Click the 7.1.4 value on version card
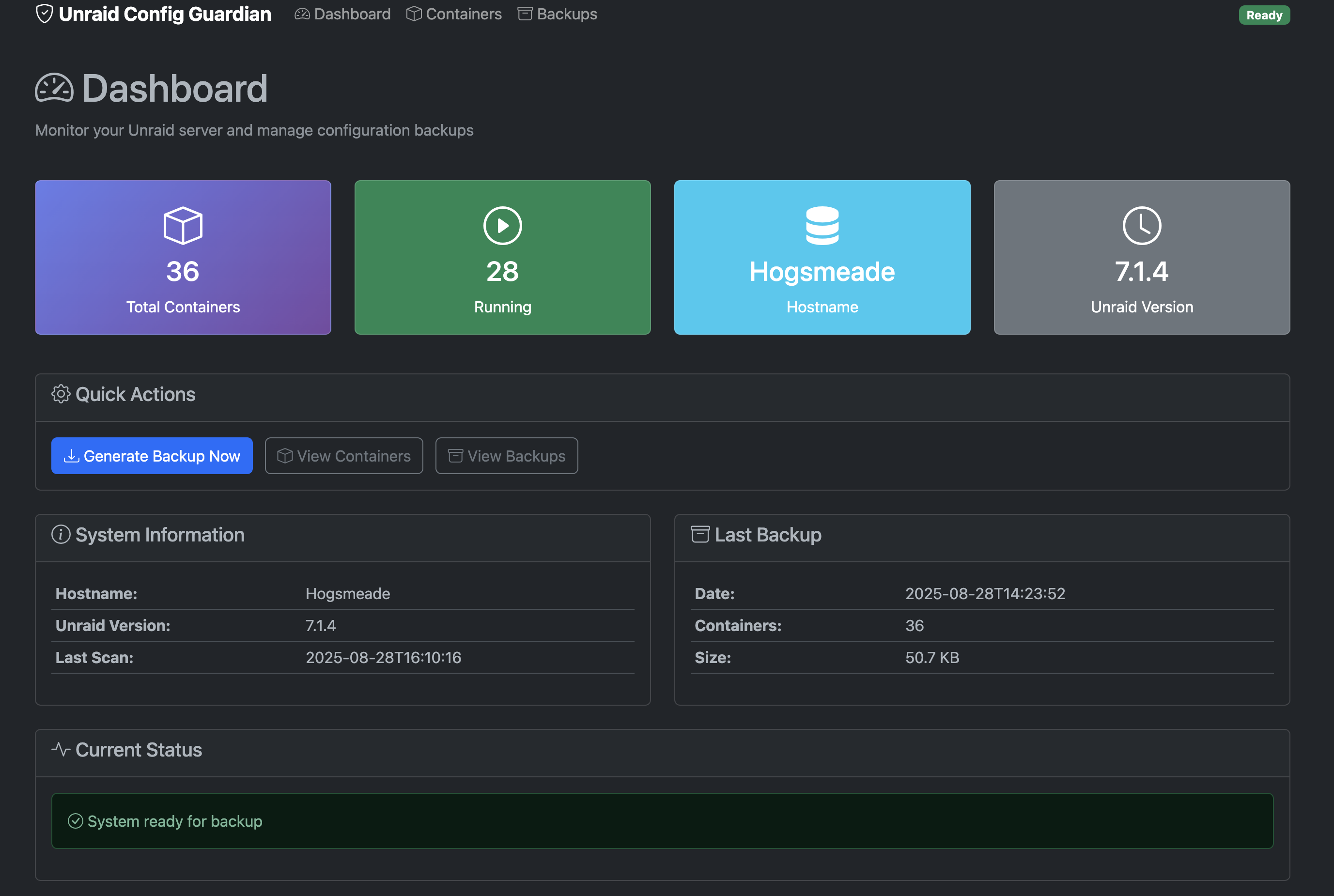This screenshot has width=1334, height=896. (x=1141, y=272)
